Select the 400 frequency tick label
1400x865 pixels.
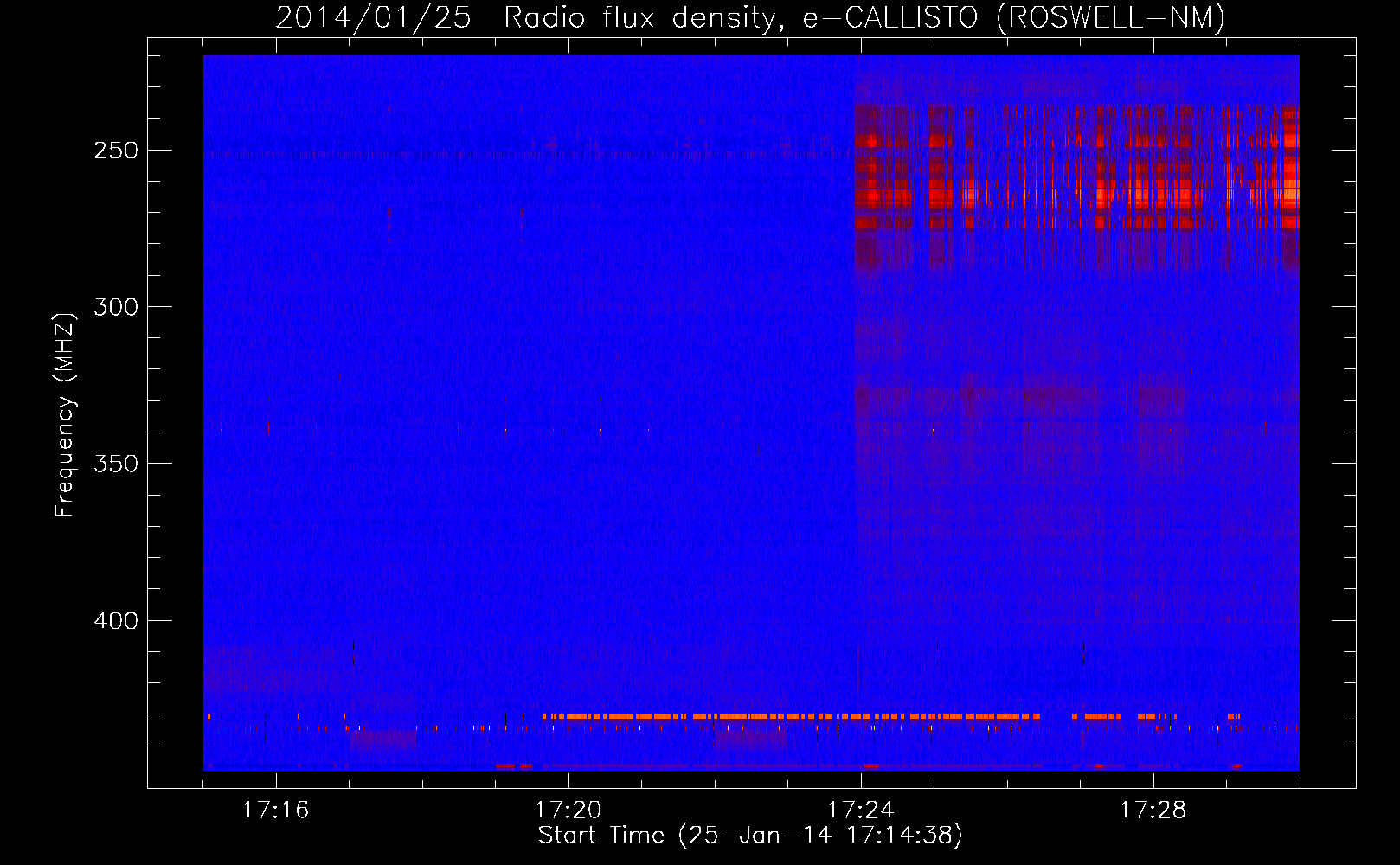(x=116, y=621)
